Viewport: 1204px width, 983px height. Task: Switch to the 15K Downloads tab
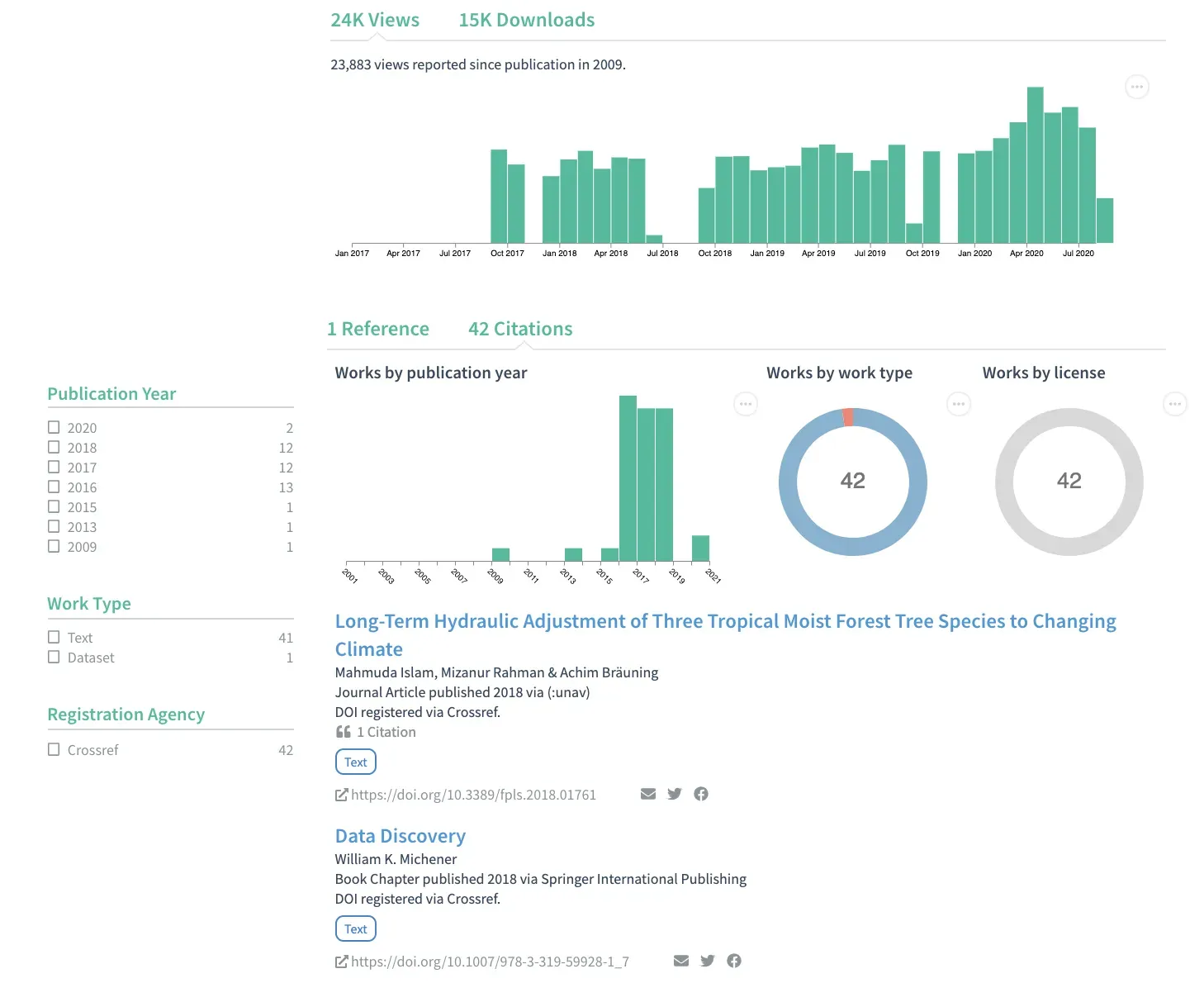526,20
